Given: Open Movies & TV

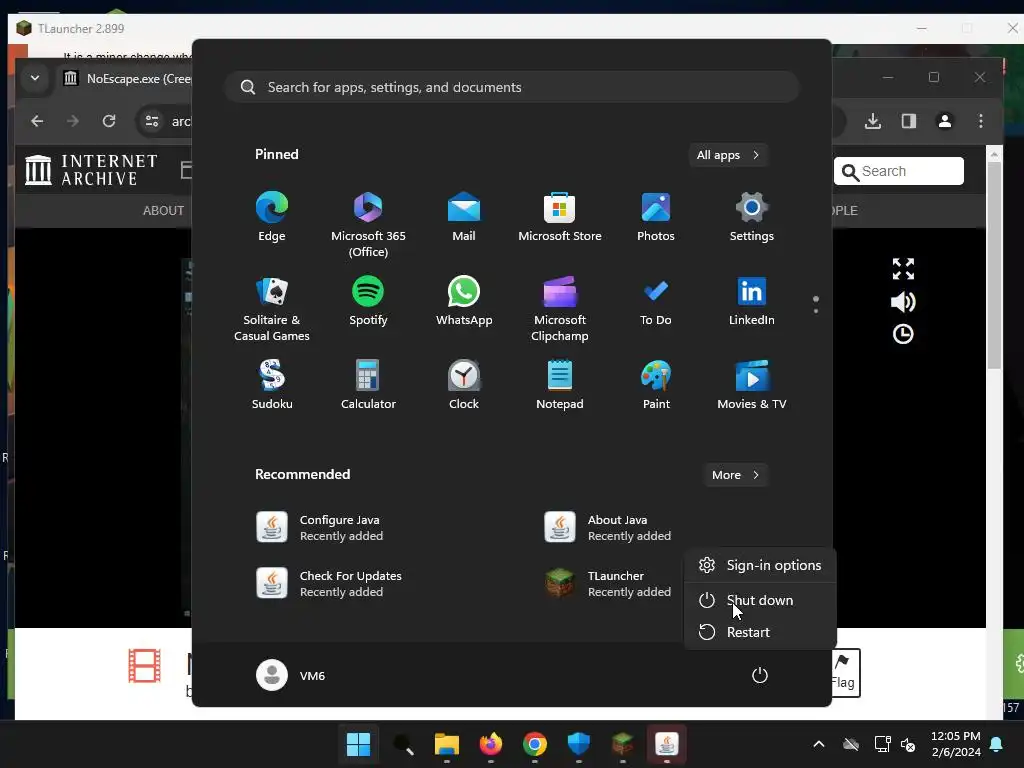Looking at the screenshot, I should (x=752, y=385).
